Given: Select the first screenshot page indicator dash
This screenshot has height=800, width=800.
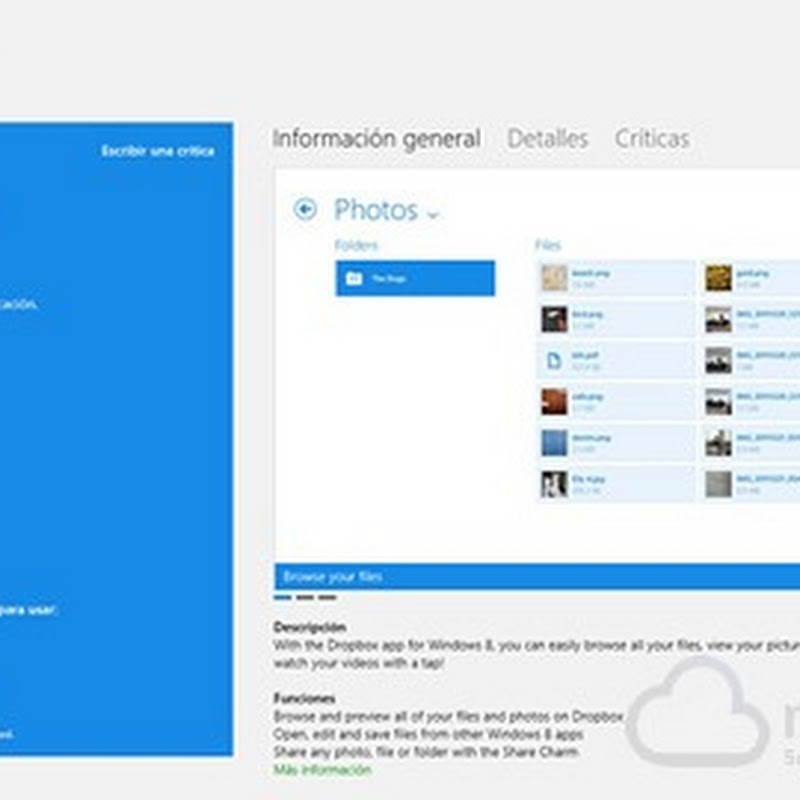Looking at the screenshot, I should [x=283, y=597].
